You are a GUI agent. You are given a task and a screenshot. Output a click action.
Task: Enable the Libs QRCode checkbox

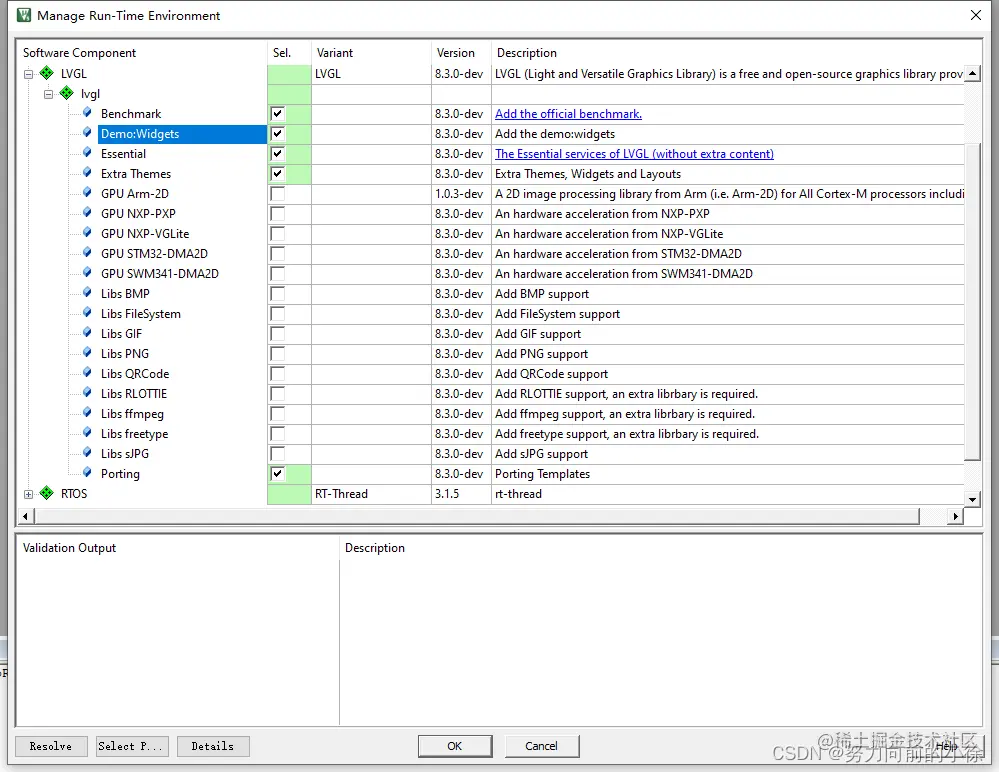pos(277,374)
